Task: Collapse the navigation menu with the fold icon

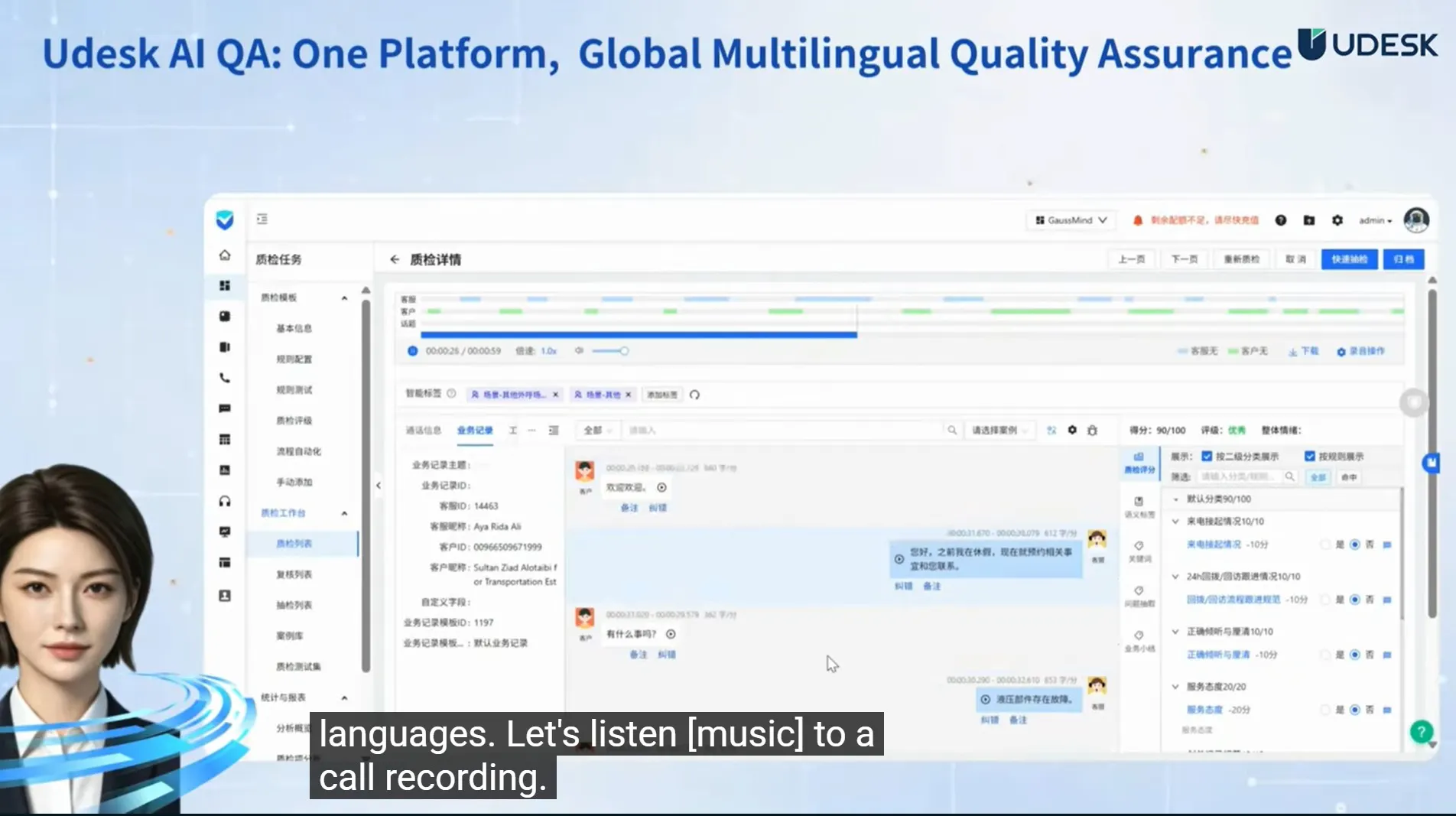Action: click(262, 219)
